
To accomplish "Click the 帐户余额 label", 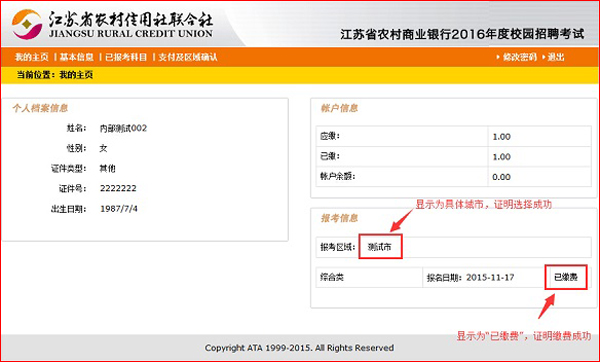I will [x=338, y=177].
